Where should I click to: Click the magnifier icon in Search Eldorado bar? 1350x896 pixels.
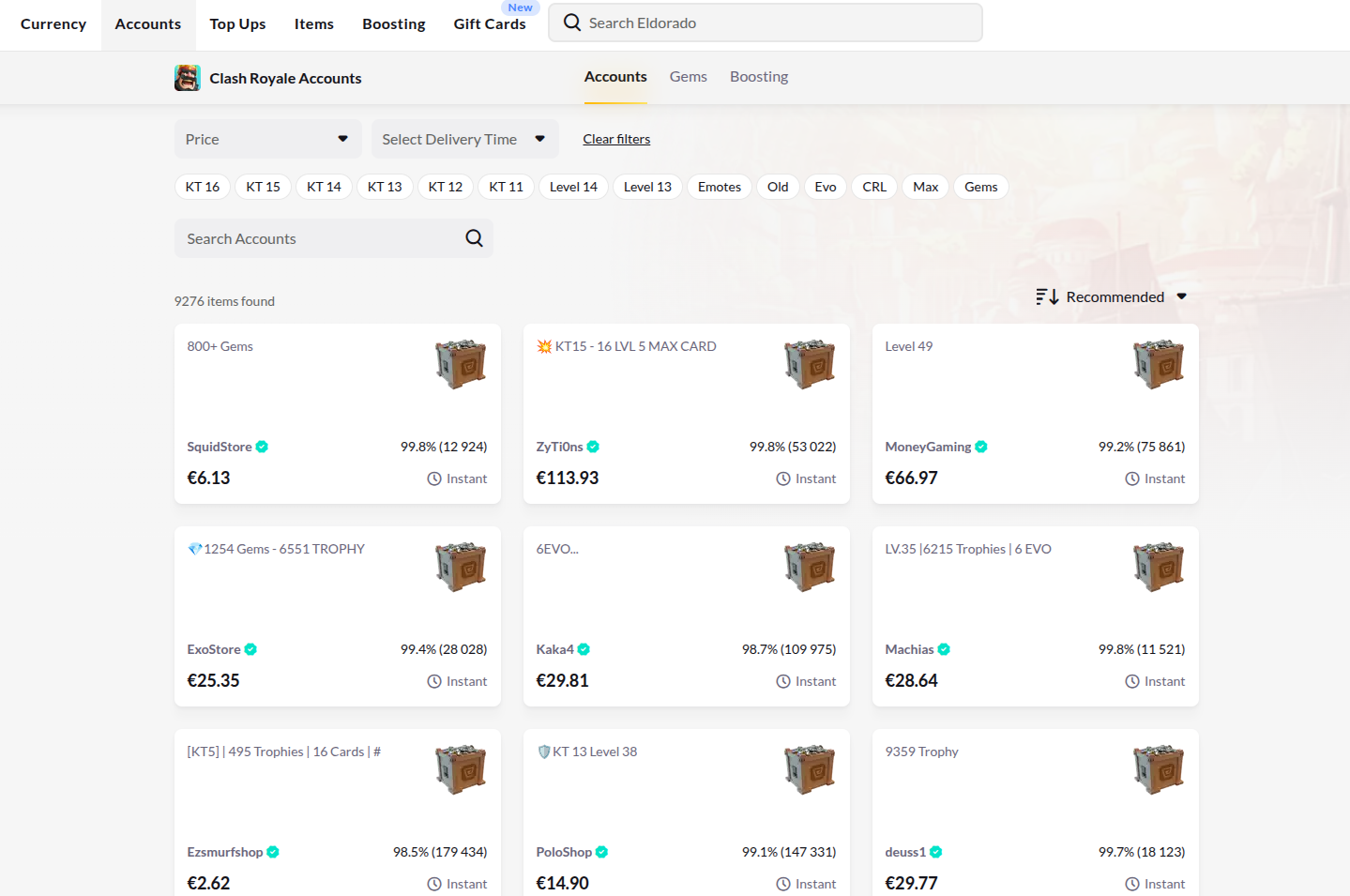click(571, 22)
